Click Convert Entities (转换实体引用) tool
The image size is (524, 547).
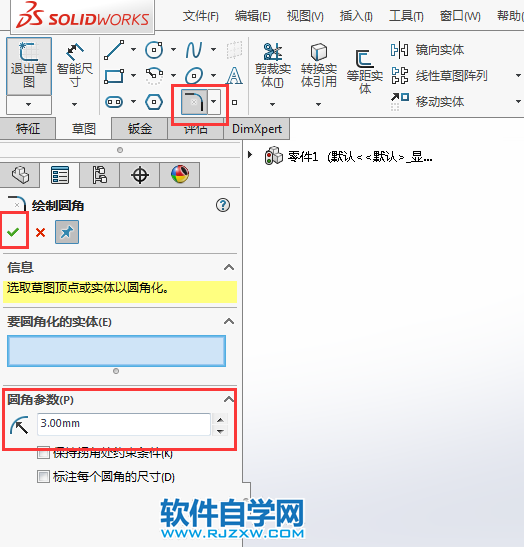point(319,65)
